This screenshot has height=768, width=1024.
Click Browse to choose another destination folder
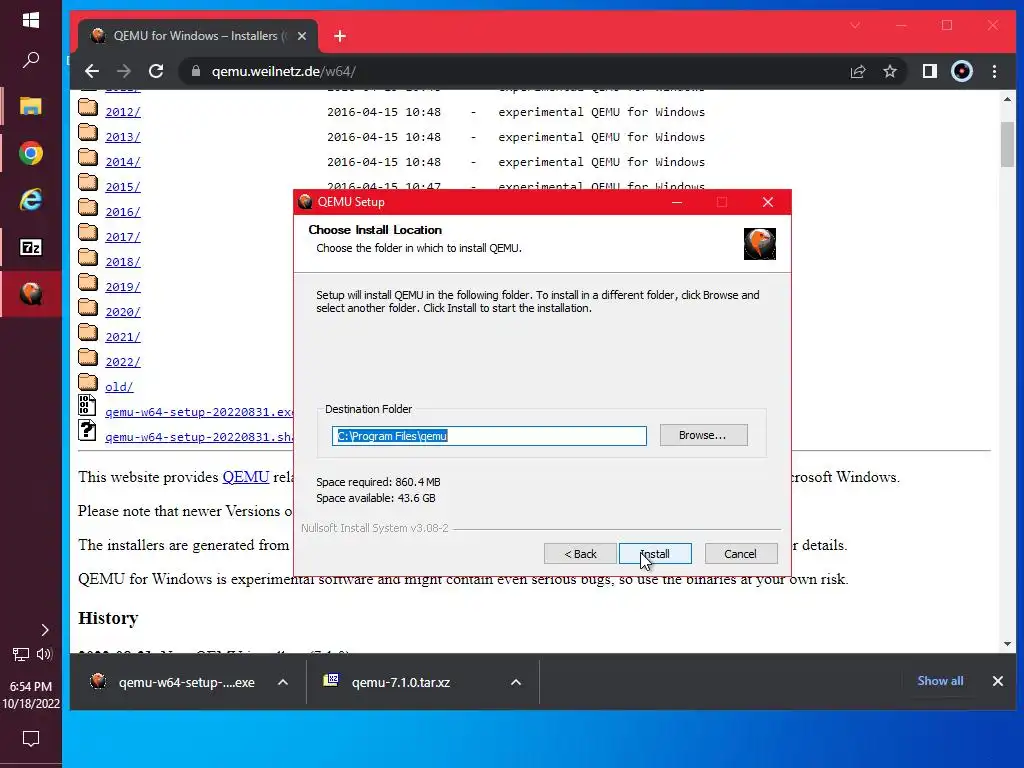703,435
